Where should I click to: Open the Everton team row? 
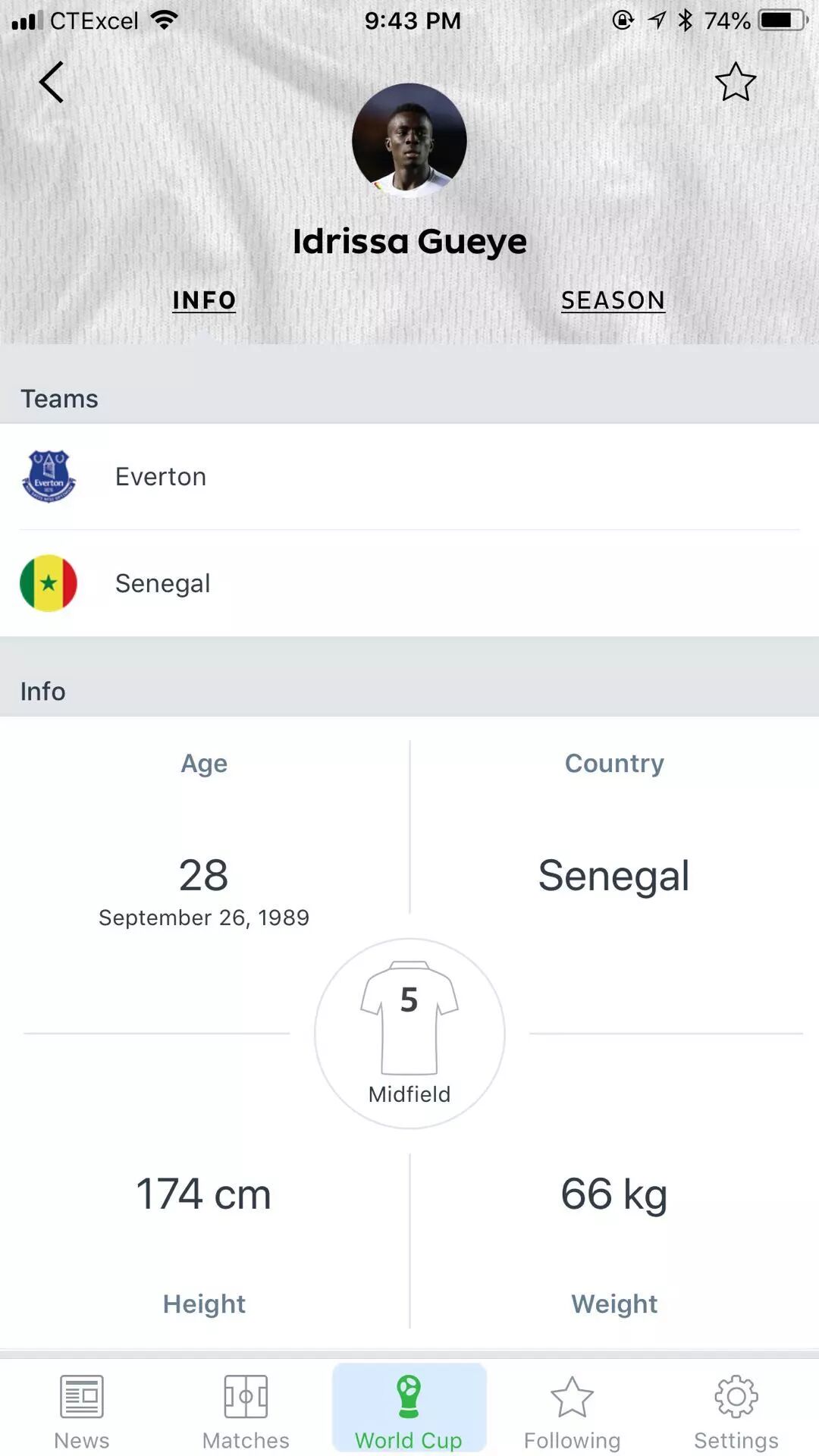[x=409, y=476]
